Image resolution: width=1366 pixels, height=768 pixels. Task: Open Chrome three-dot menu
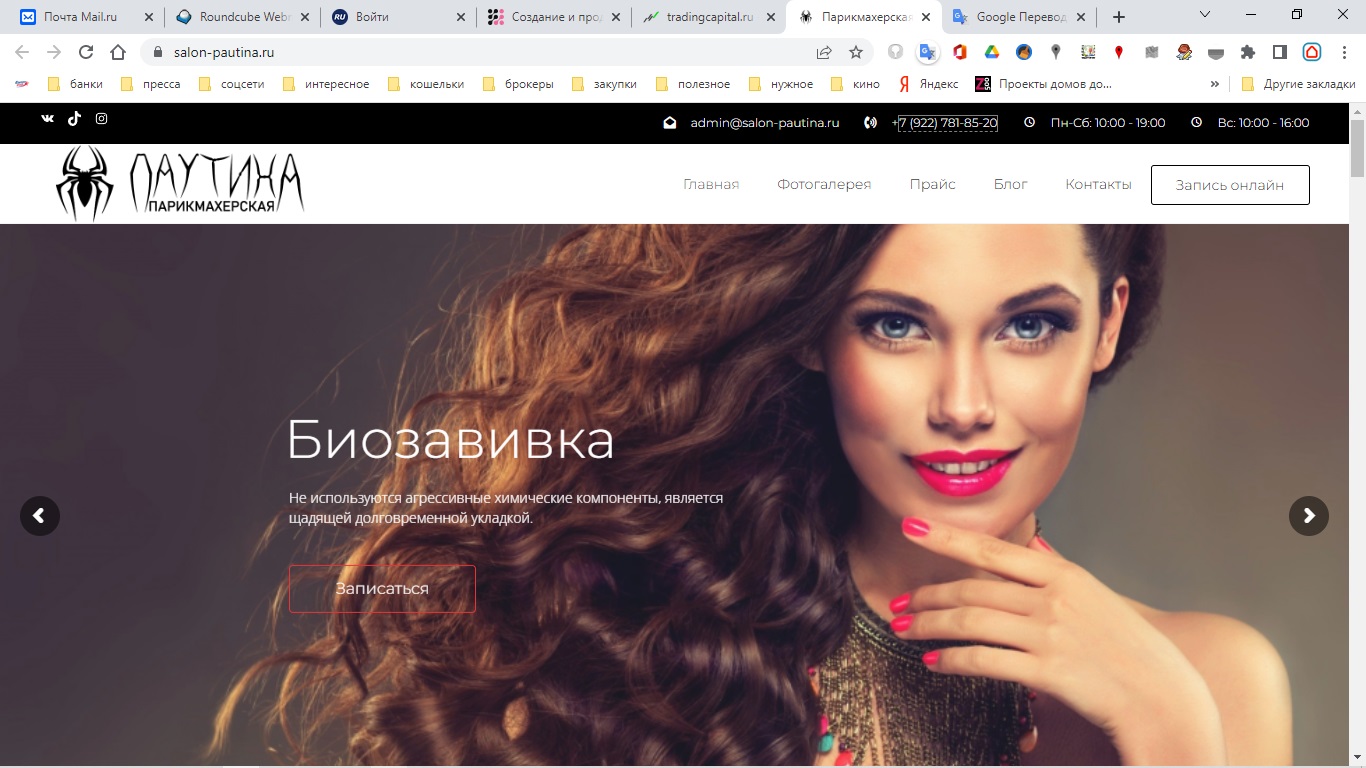pyautogui.click(x=1344, y=52)
